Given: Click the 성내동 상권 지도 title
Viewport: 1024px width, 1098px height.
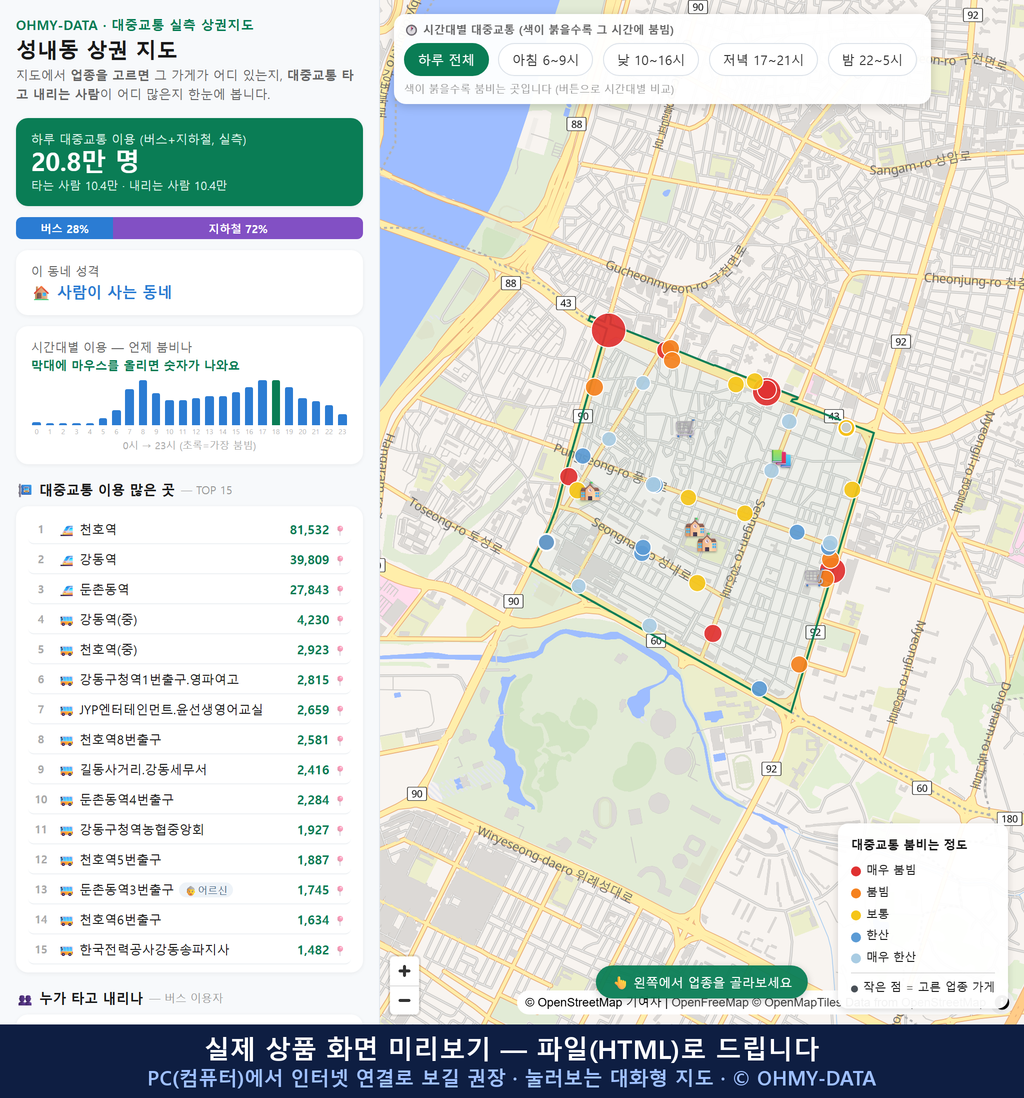Looking at the screenshot, I should (x=97, y=50).
